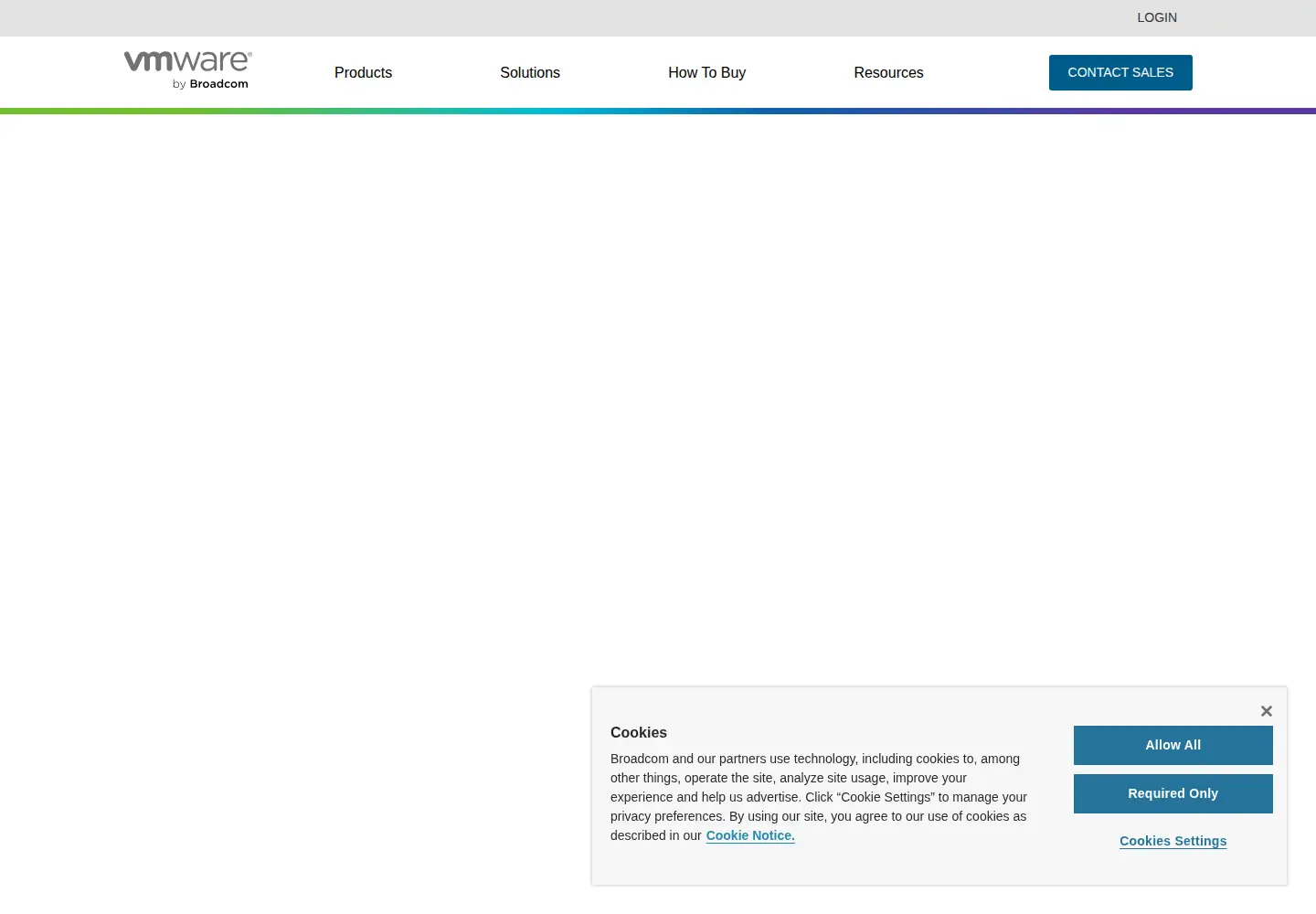1316x914 pixels.
Task: Open the Cookie Notice link
Action: coord(750,835)
